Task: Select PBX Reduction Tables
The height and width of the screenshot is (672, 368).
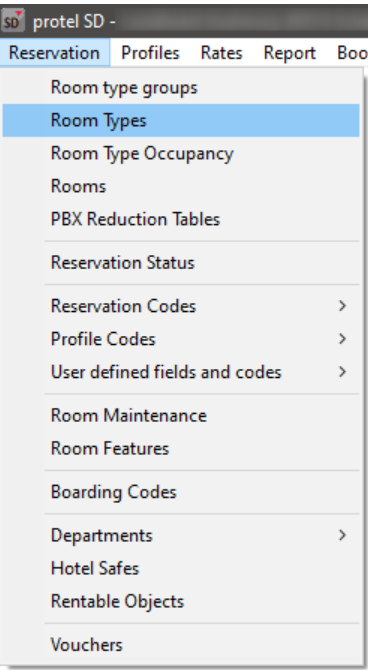Action: click(181, 219)
